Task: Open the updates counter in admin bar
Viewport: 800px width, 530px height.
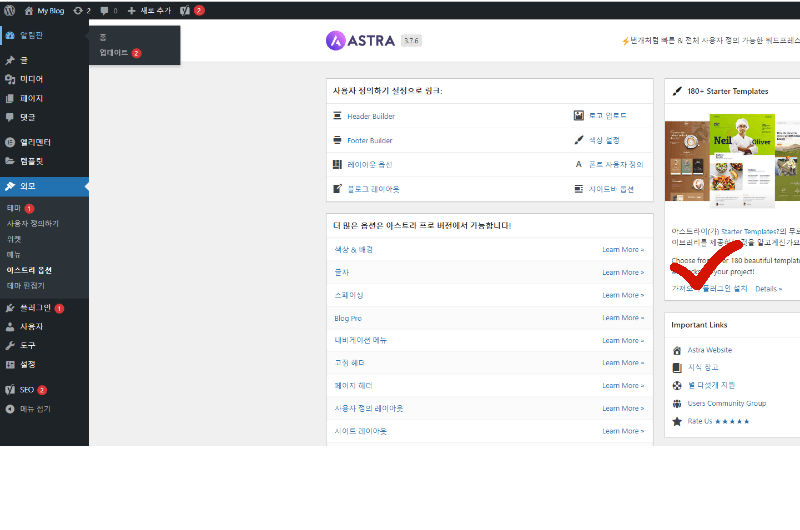Action: (82, 10)
